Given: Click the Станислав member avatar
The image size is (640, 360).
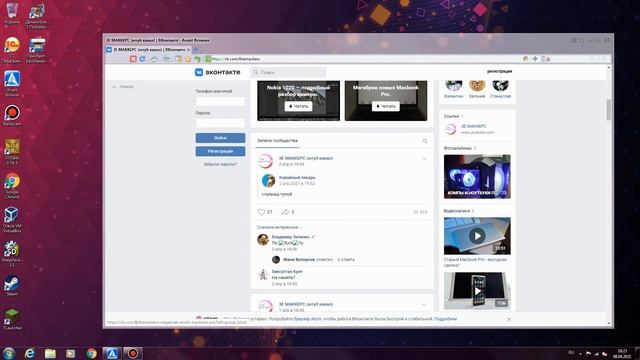Looking at the screenshot, I should point(500,85).
